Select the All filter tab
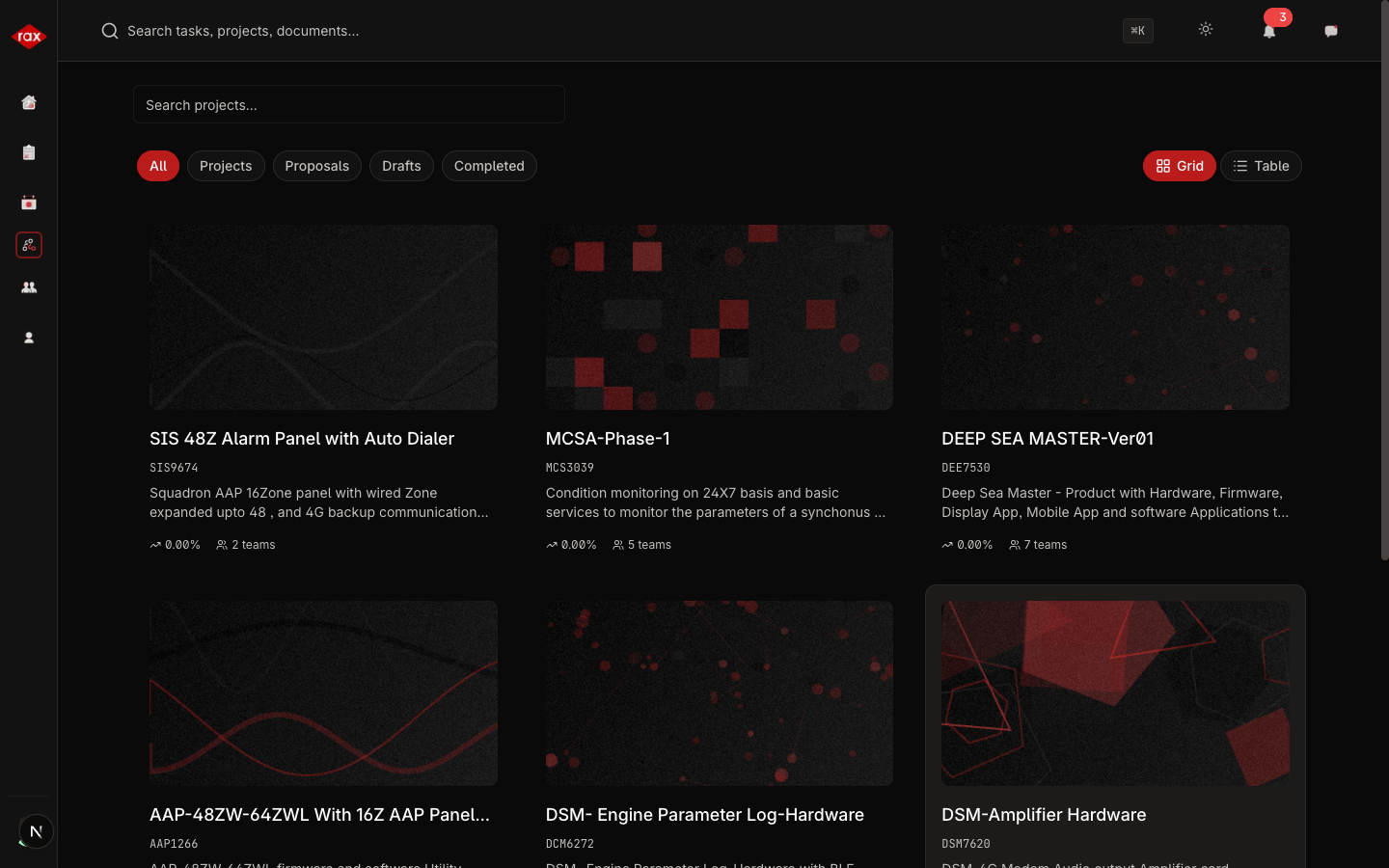Image resolution: width=1389 pixels, height=868 pixels. pos(158,166)
